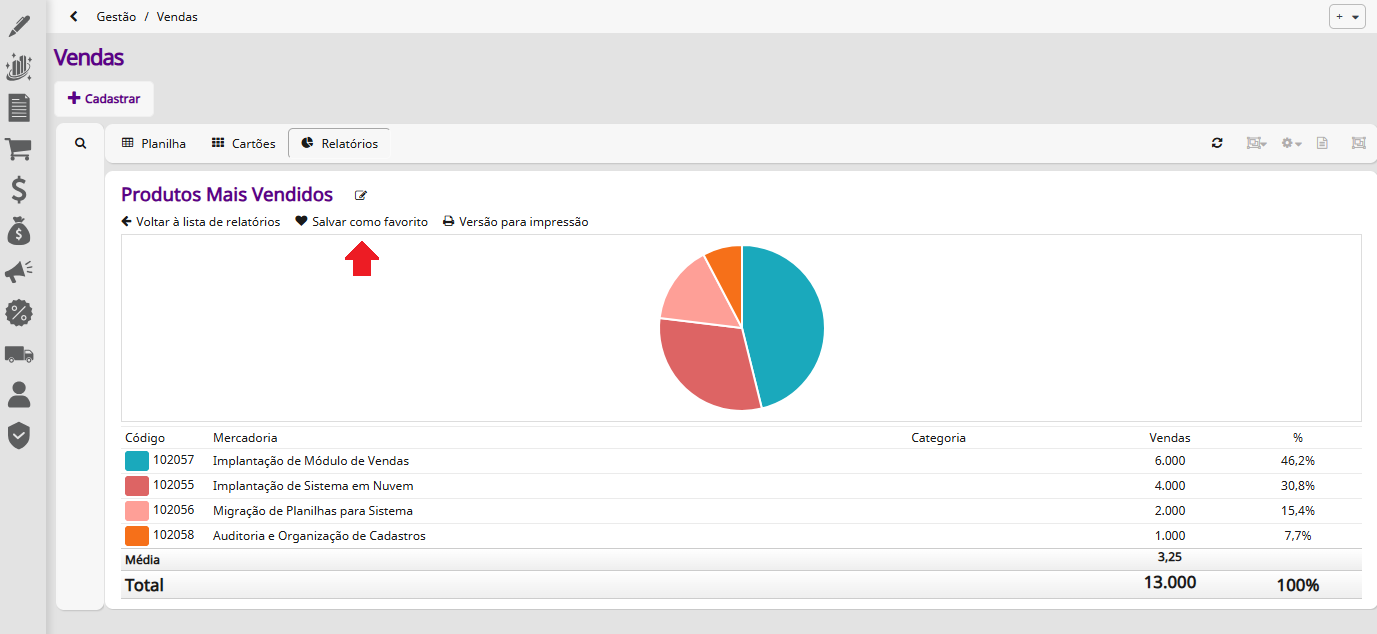Screen dimensions: 1377x634
Task: Switch to the Cartões tab
Action: [x=243, y=143]
